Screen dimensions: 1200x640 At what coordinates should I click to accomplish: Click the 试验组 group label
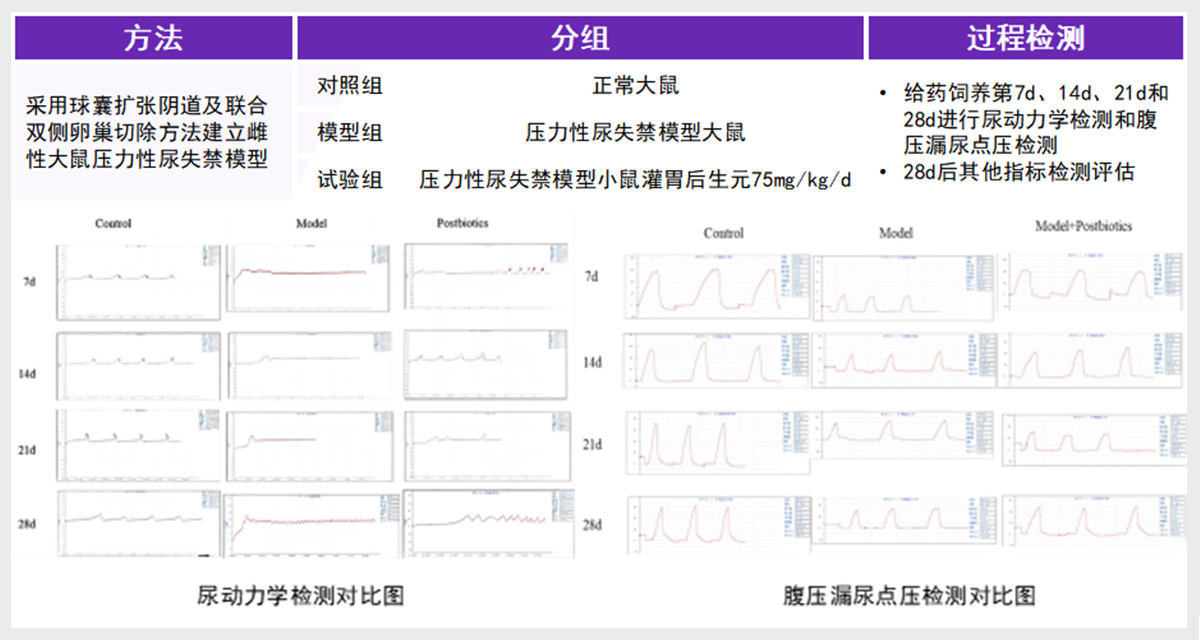tap(350, 179)
